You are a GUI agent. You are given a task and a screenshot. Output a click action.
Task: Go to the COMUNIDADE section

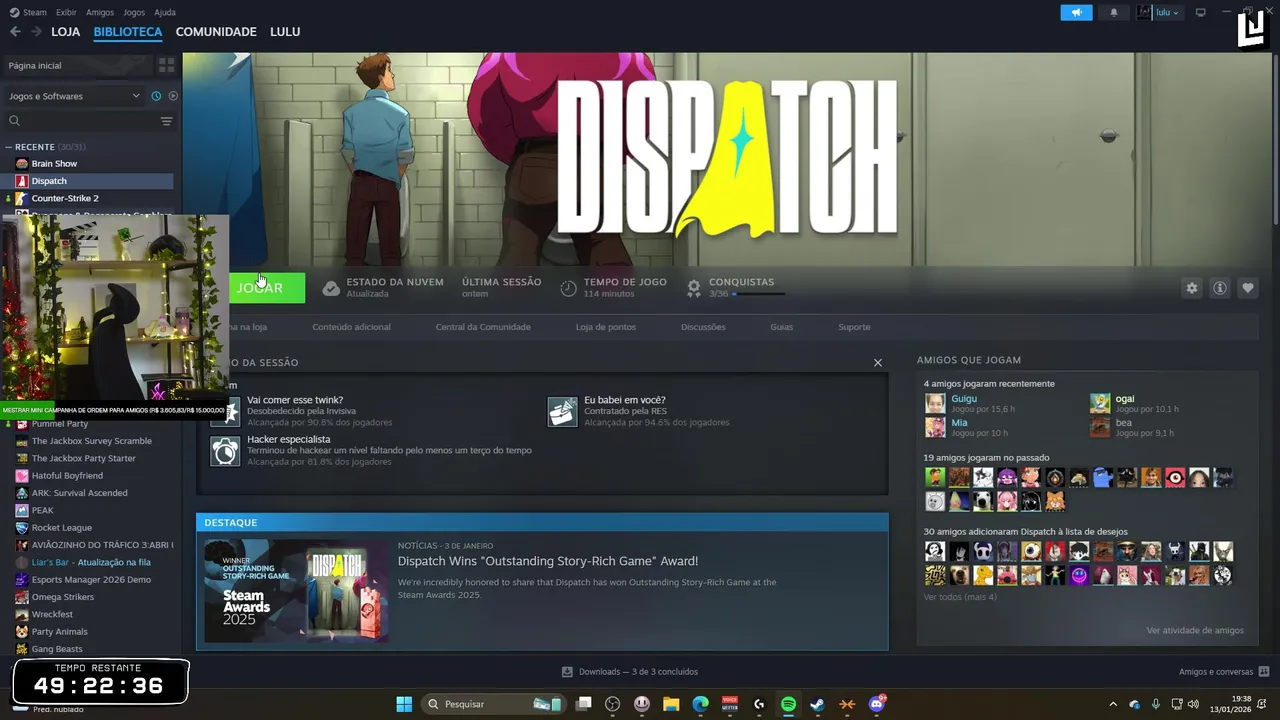[216, 32]
